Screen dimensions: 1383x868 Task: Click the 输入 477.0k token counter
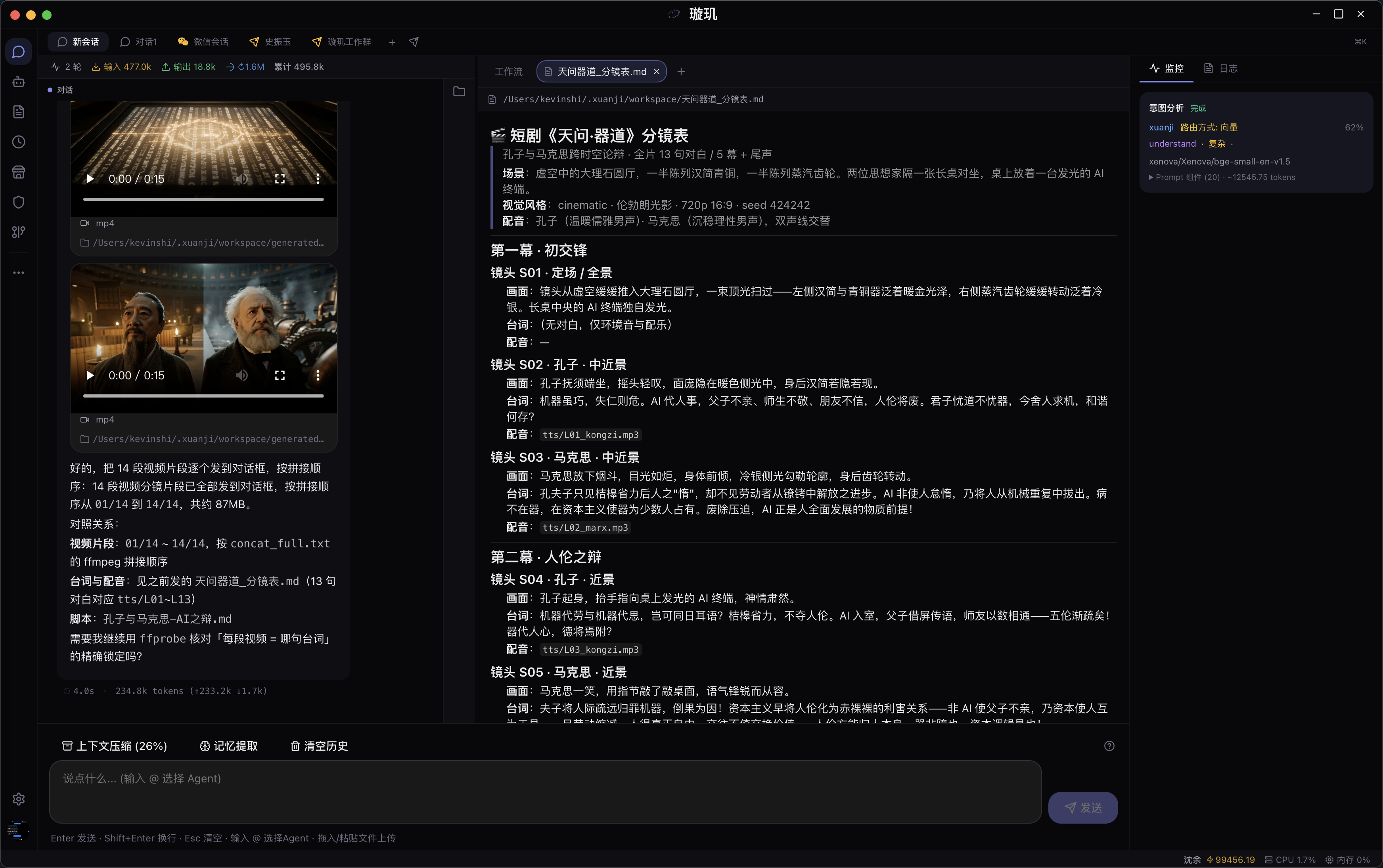coord(121,67)
